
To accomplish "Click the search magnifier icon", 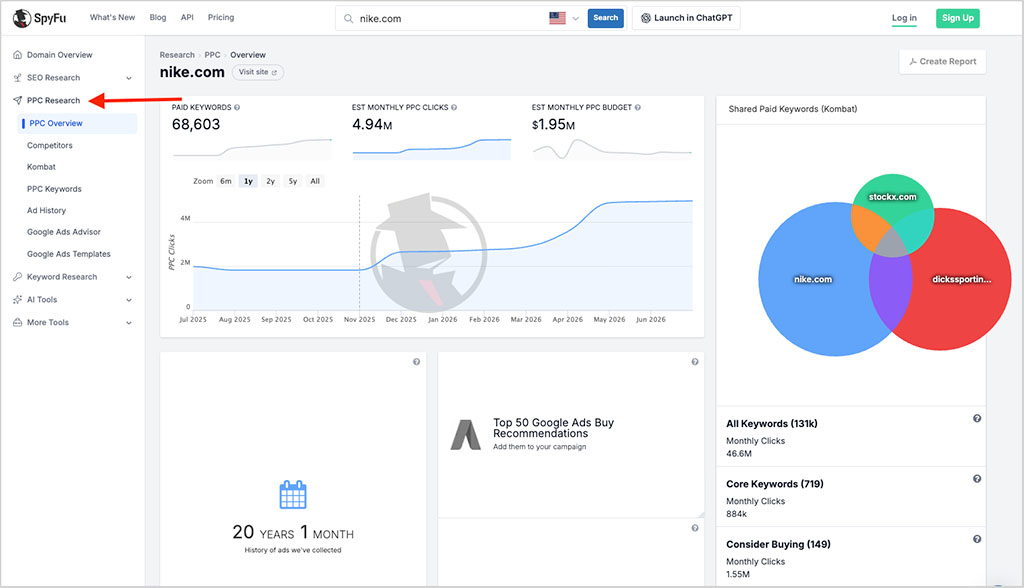I will pyautogui.click(x=349, y=19).
